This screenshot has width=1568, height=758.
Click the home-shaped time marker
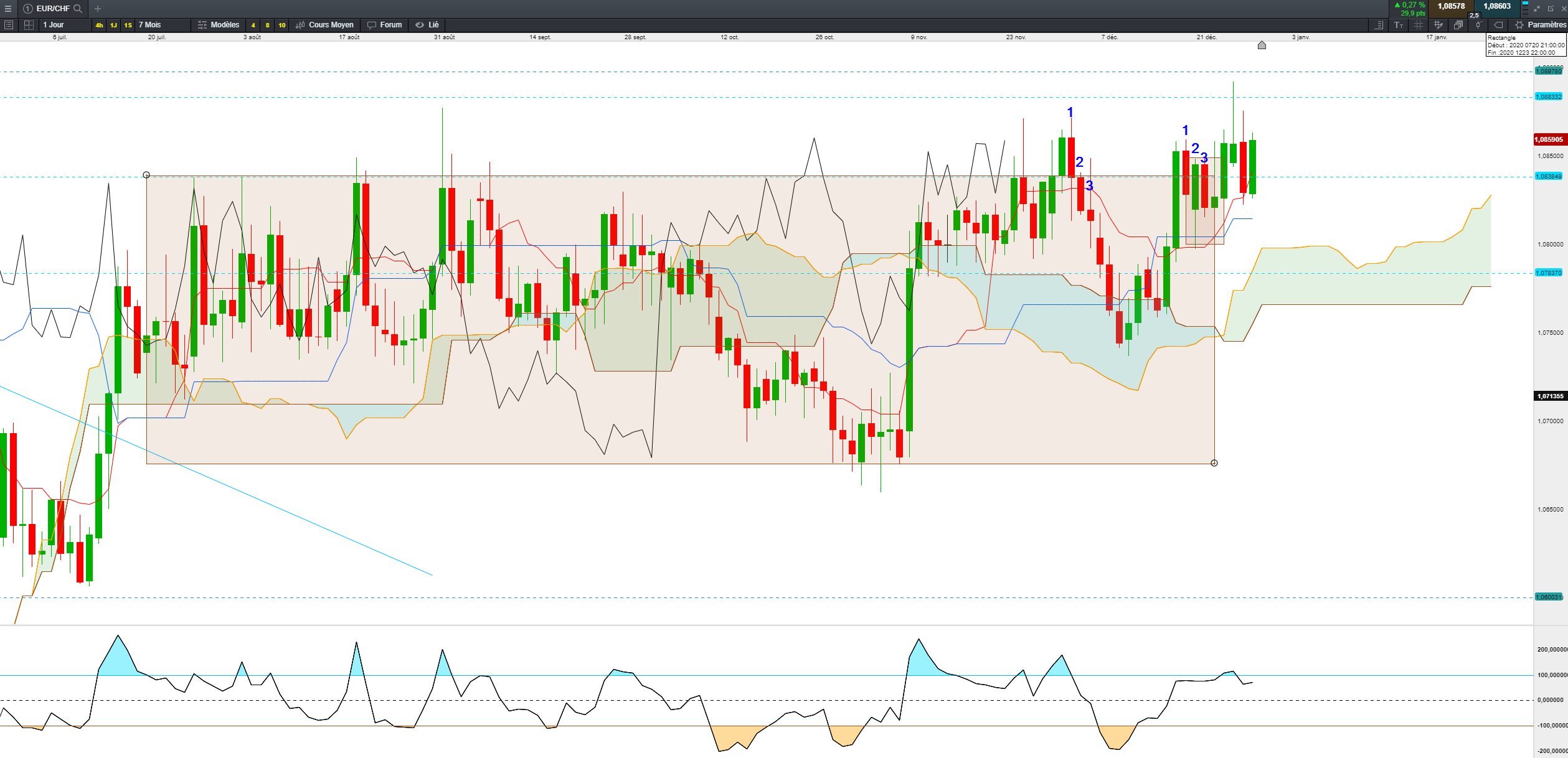pyautogui.click(x=1262, y=45)
